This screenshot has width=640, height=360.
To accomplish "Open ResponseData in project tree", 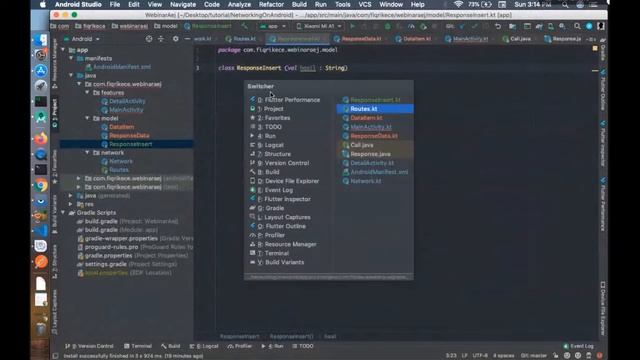I will [129, 136].
